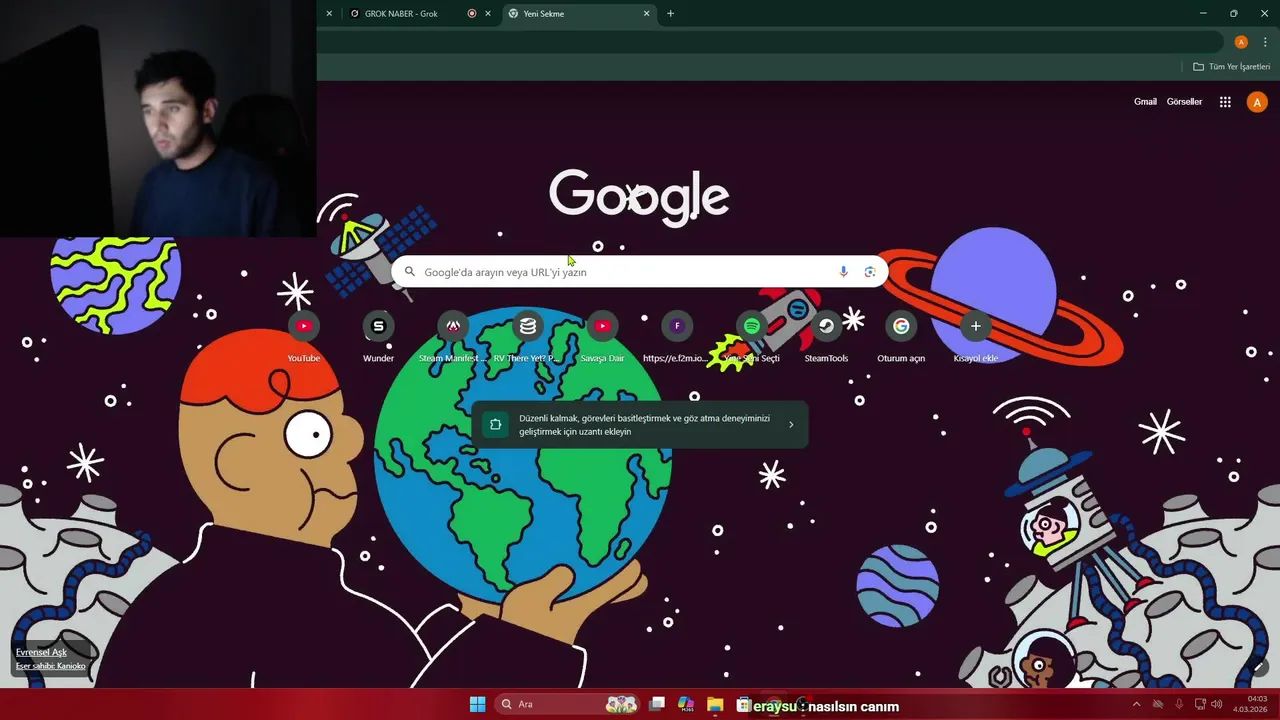Image resolution: width=1280 pixels, height=720 pixels.
Task: Open the Windows Start menu
Action: coord(477,704)
